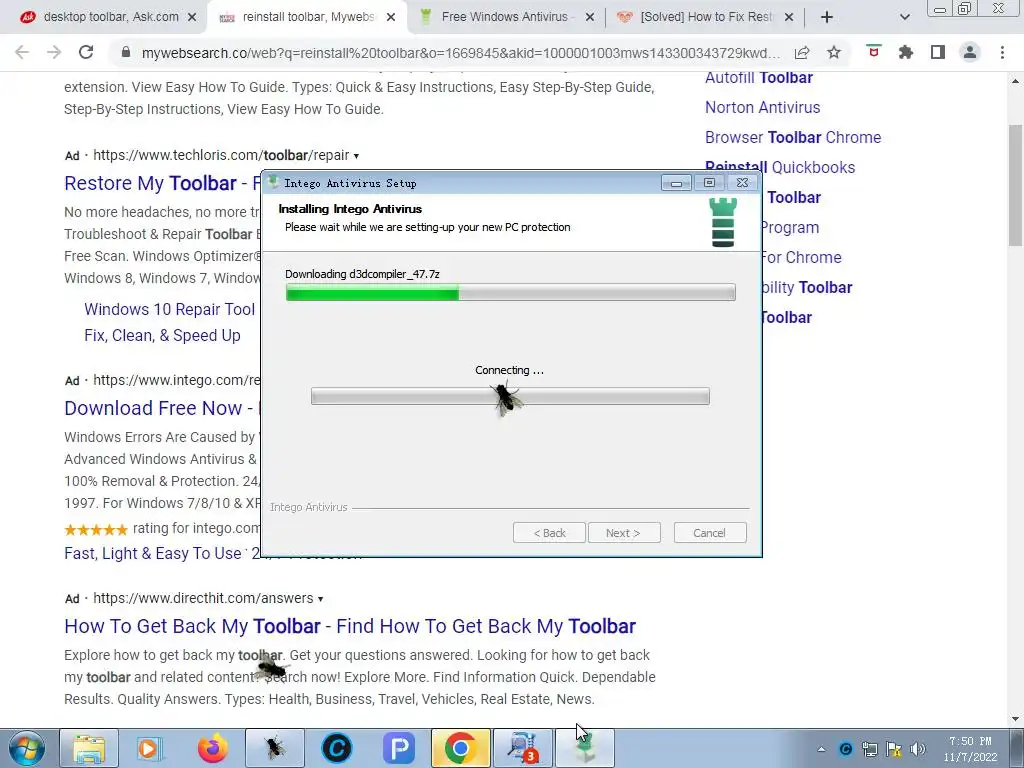This screenshot has width=1024, height=768.
Task: Open the Extensions puzzle piece menu
Action: [x=906, y=52]
